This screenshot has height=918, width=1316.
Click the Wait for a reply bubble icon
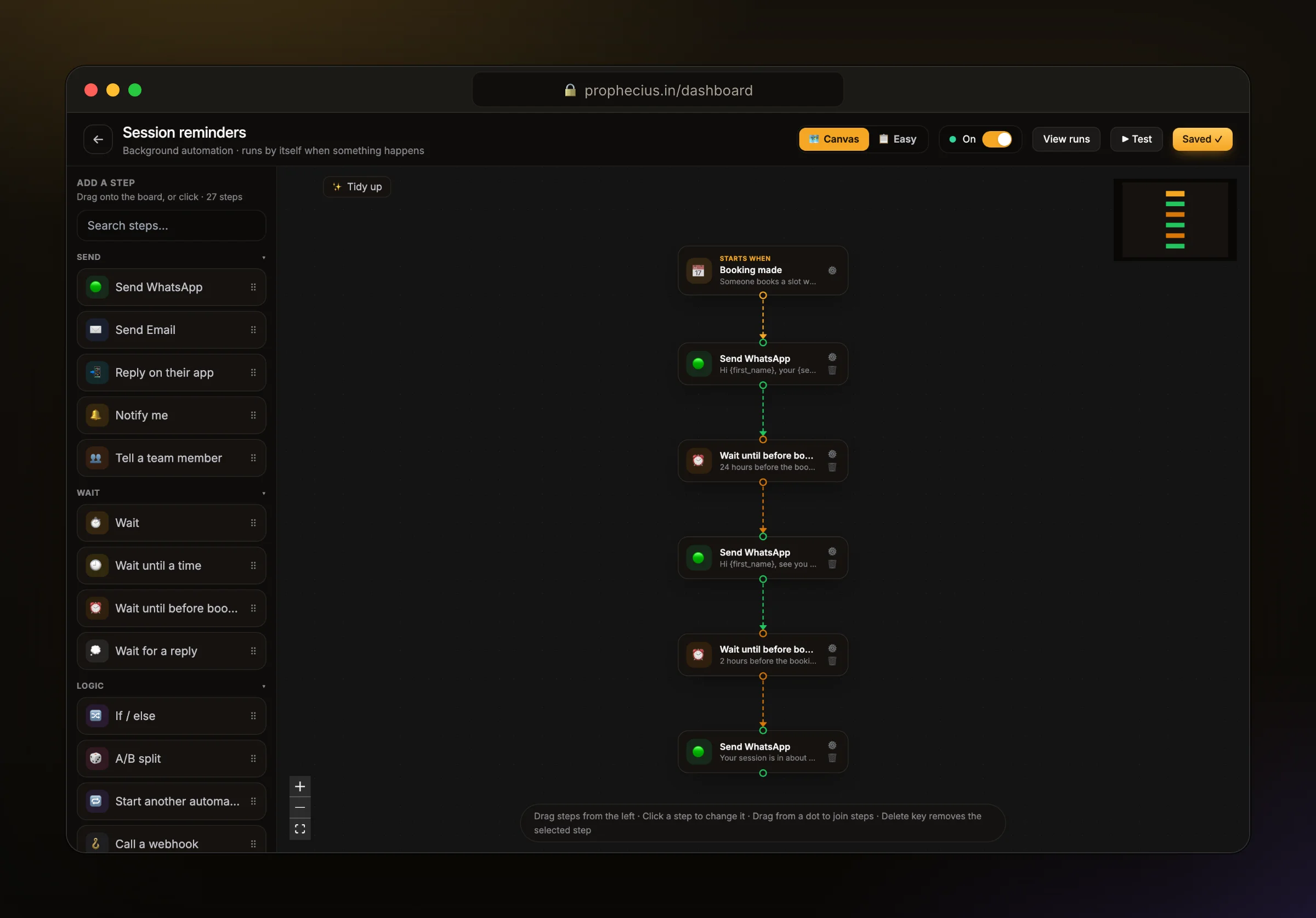[96, 651]
